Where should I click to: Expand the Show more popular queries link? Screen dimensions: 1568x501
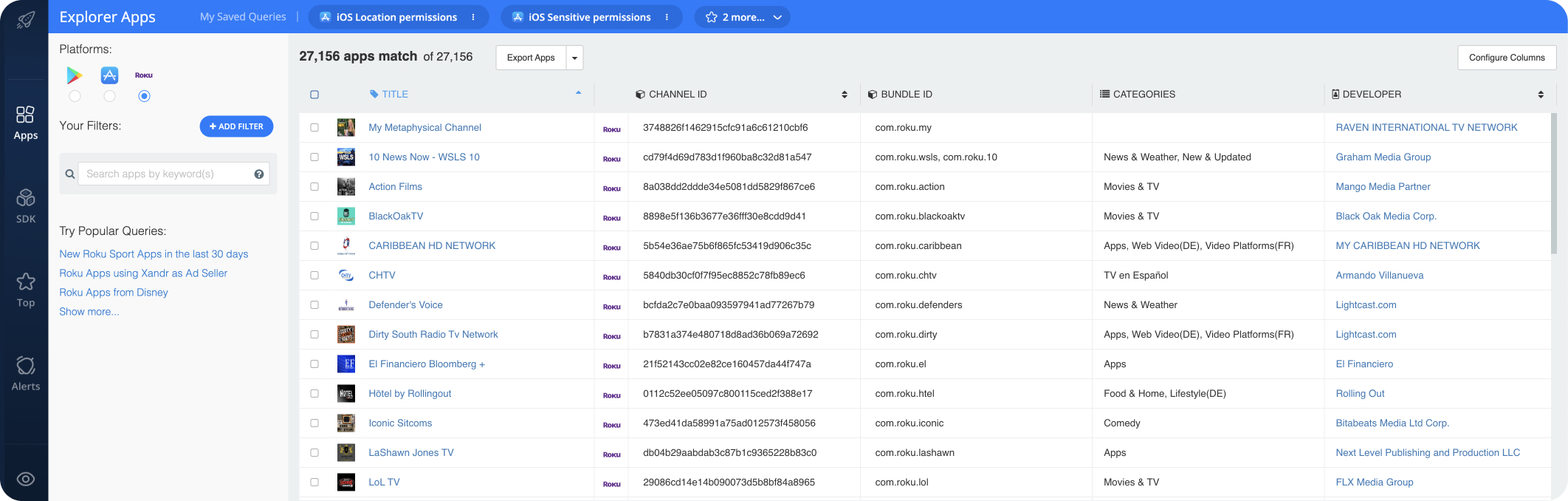coord(89,312)
